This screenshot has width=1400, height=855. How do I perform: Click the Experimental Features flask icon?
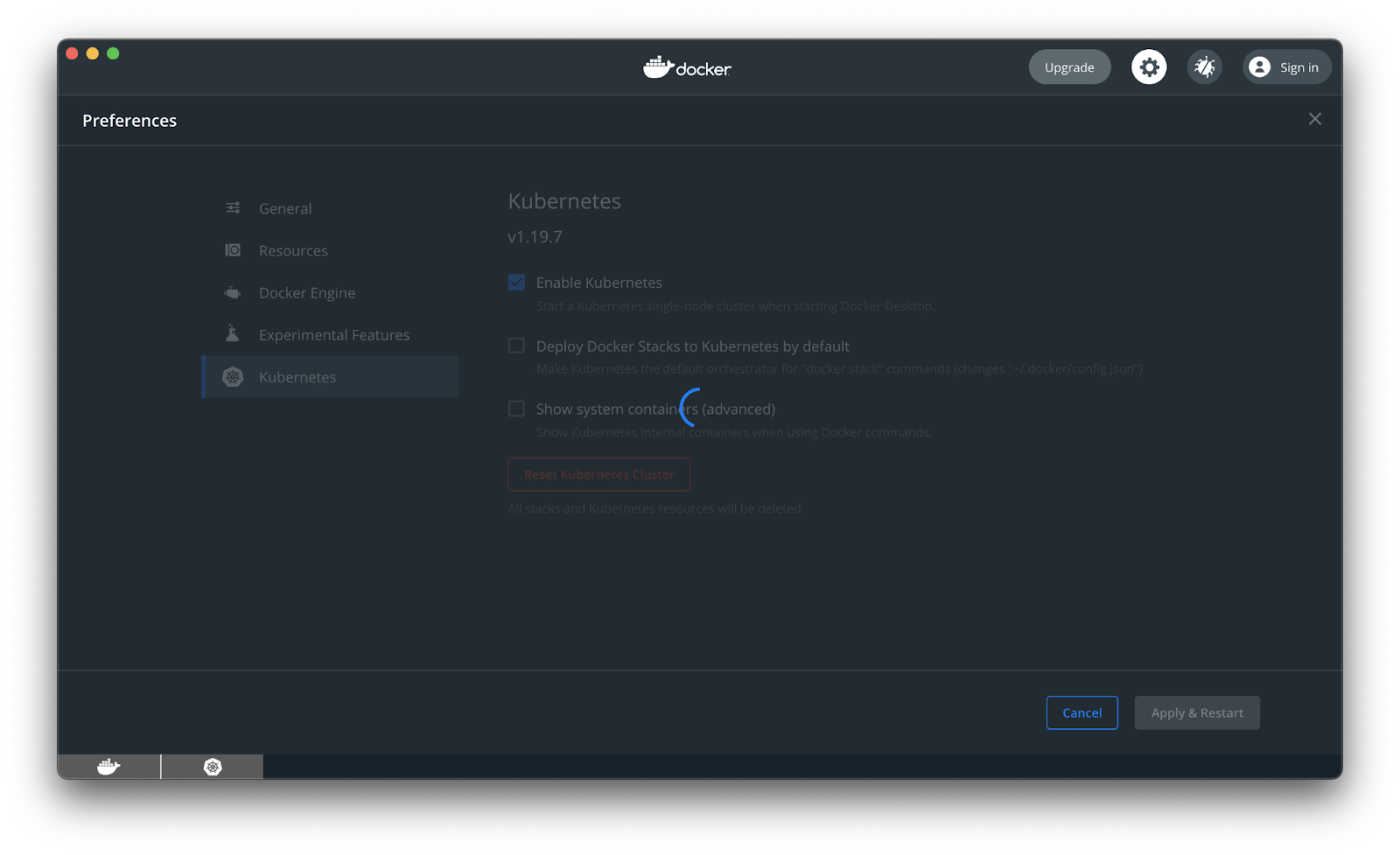point(233,333)
